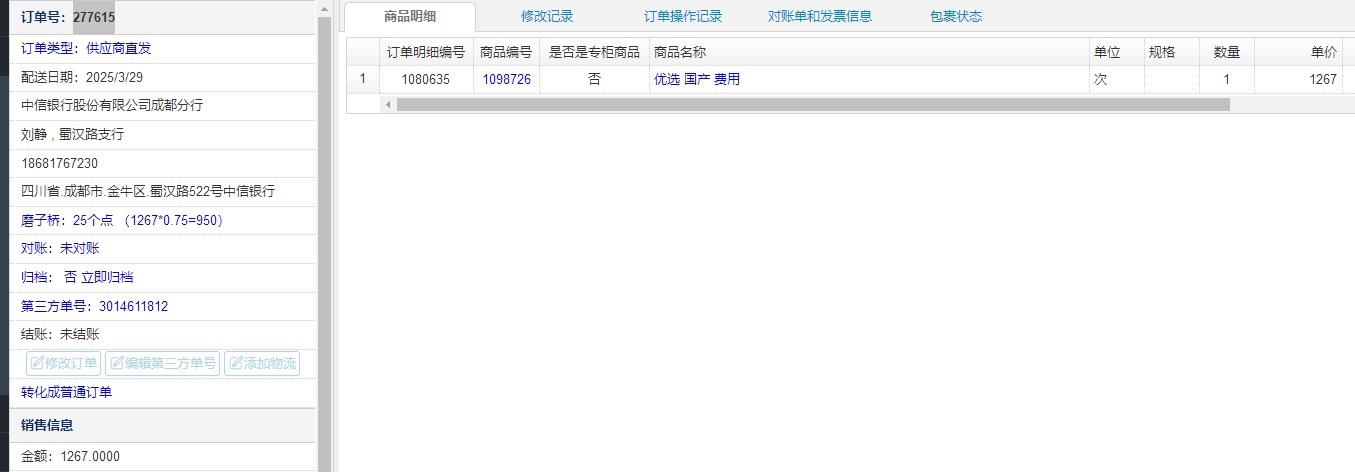
Task: Click the 单价 column header
Action: pyautogui.click(x=1299, y=52)
